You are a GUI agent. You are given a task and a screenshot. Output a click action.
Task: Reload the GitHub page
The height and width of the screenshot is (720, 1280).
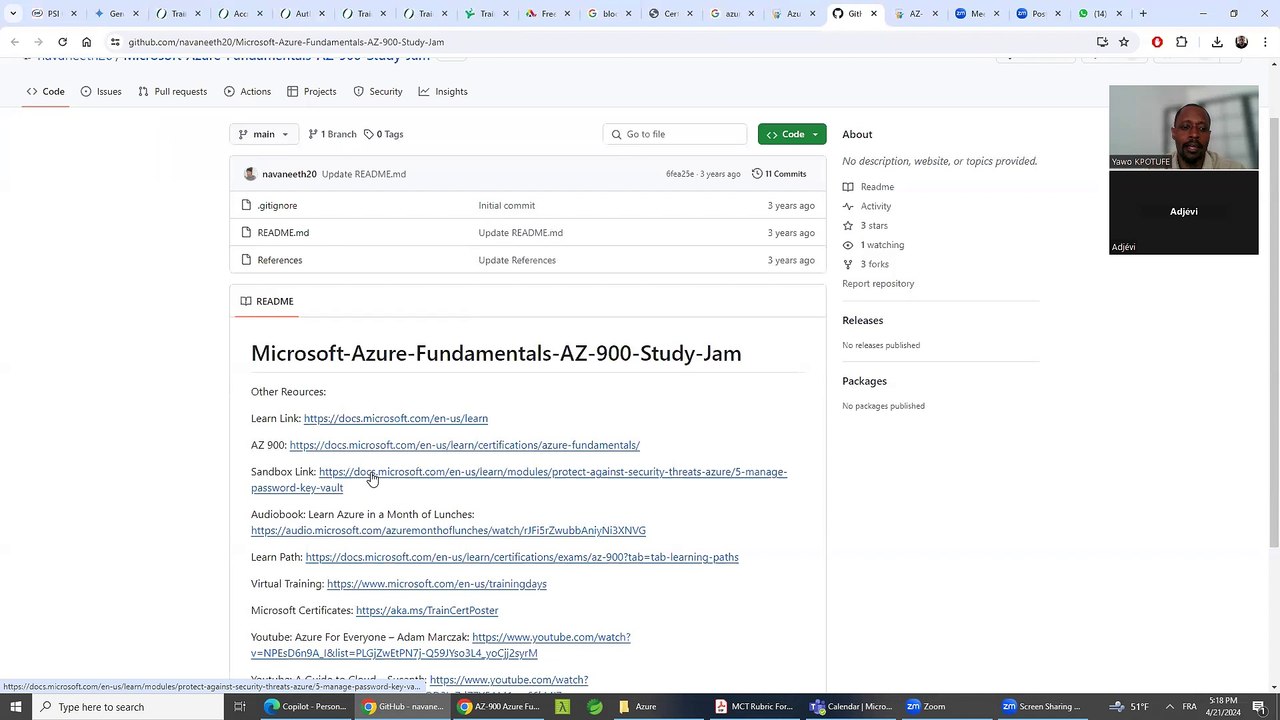pyautogui.click(x=62, y=42)
